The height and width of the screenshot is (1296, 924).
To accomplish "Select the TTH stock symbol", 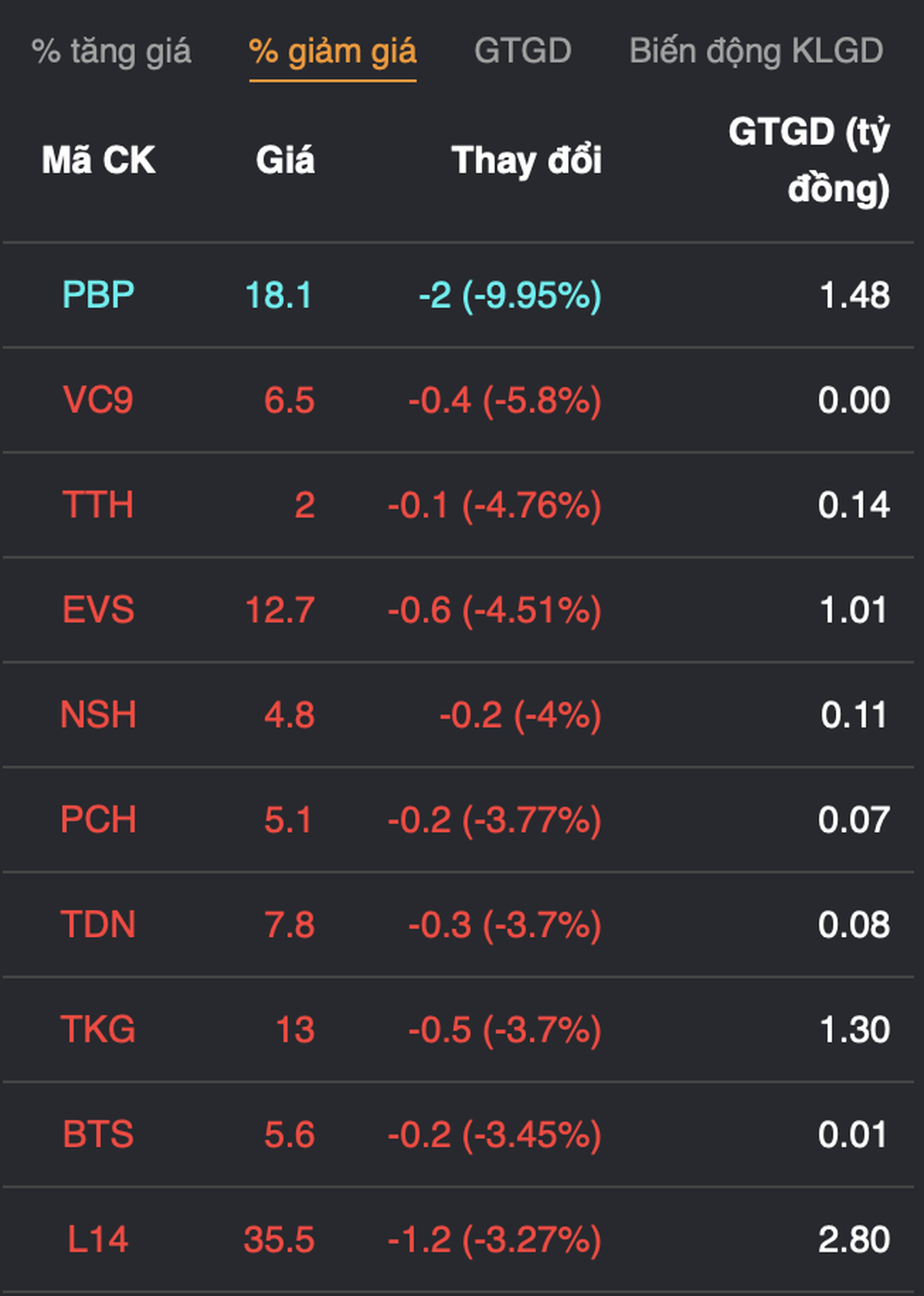I will coord(99,506).
